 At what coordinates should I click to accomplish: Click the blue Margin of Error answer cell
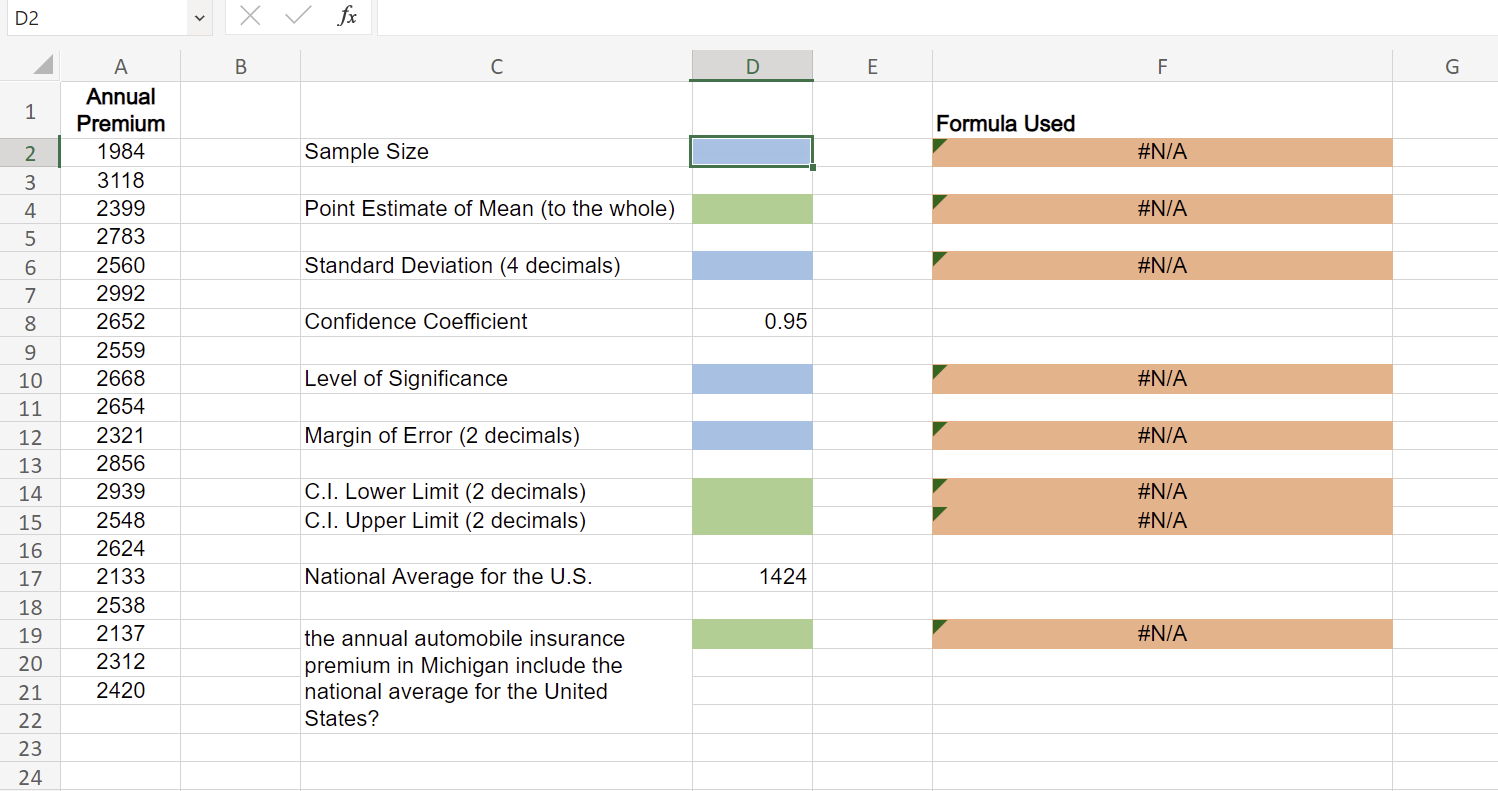(x=751, y=435)
